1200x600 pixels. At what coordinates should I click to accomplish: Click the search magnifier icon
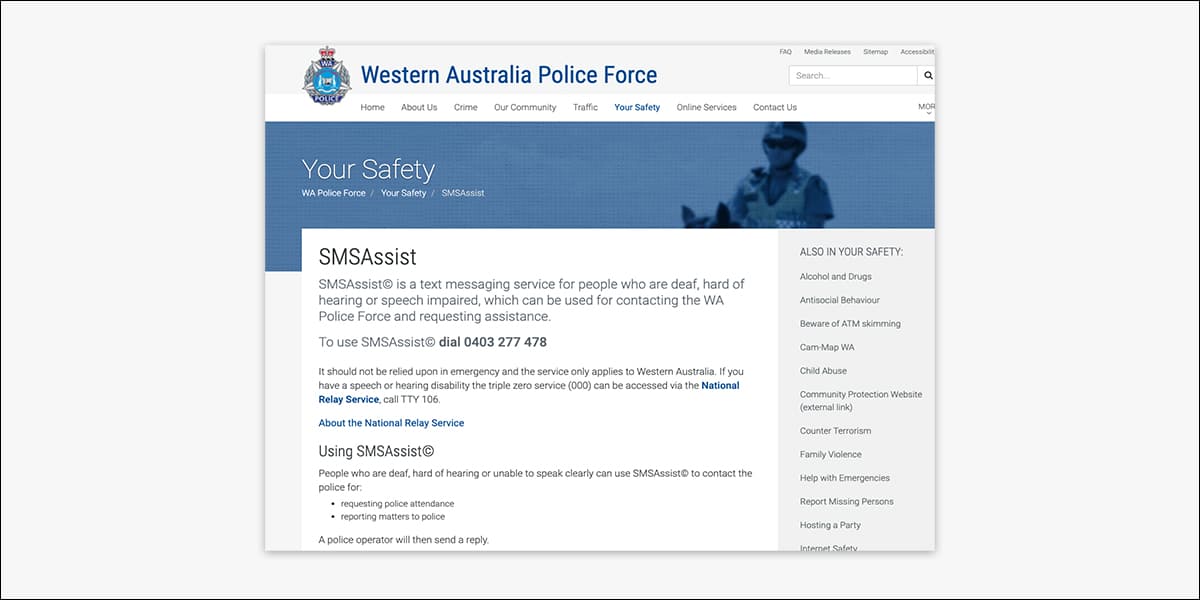tap(928, 76)
